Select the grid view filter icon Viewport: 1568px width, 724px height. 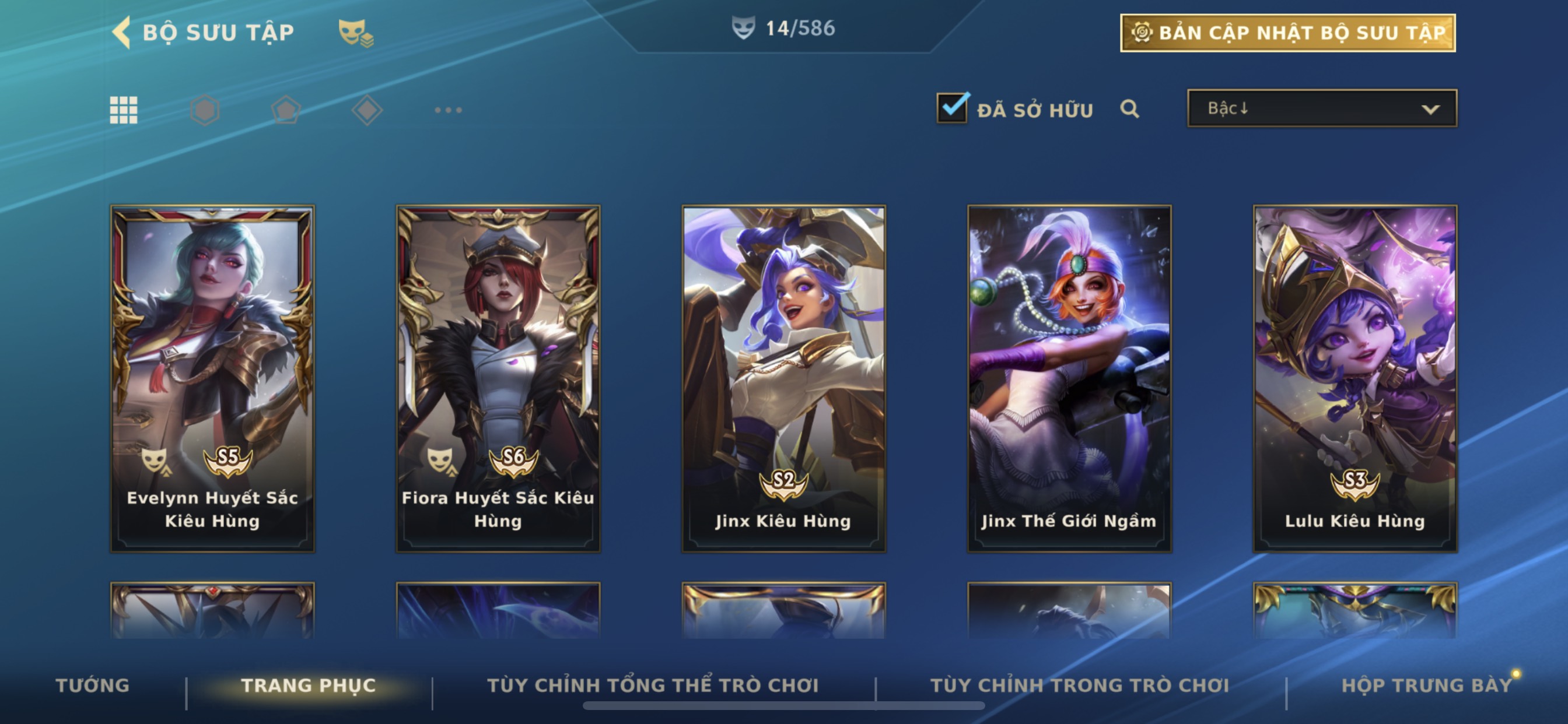tap(124, 110)
